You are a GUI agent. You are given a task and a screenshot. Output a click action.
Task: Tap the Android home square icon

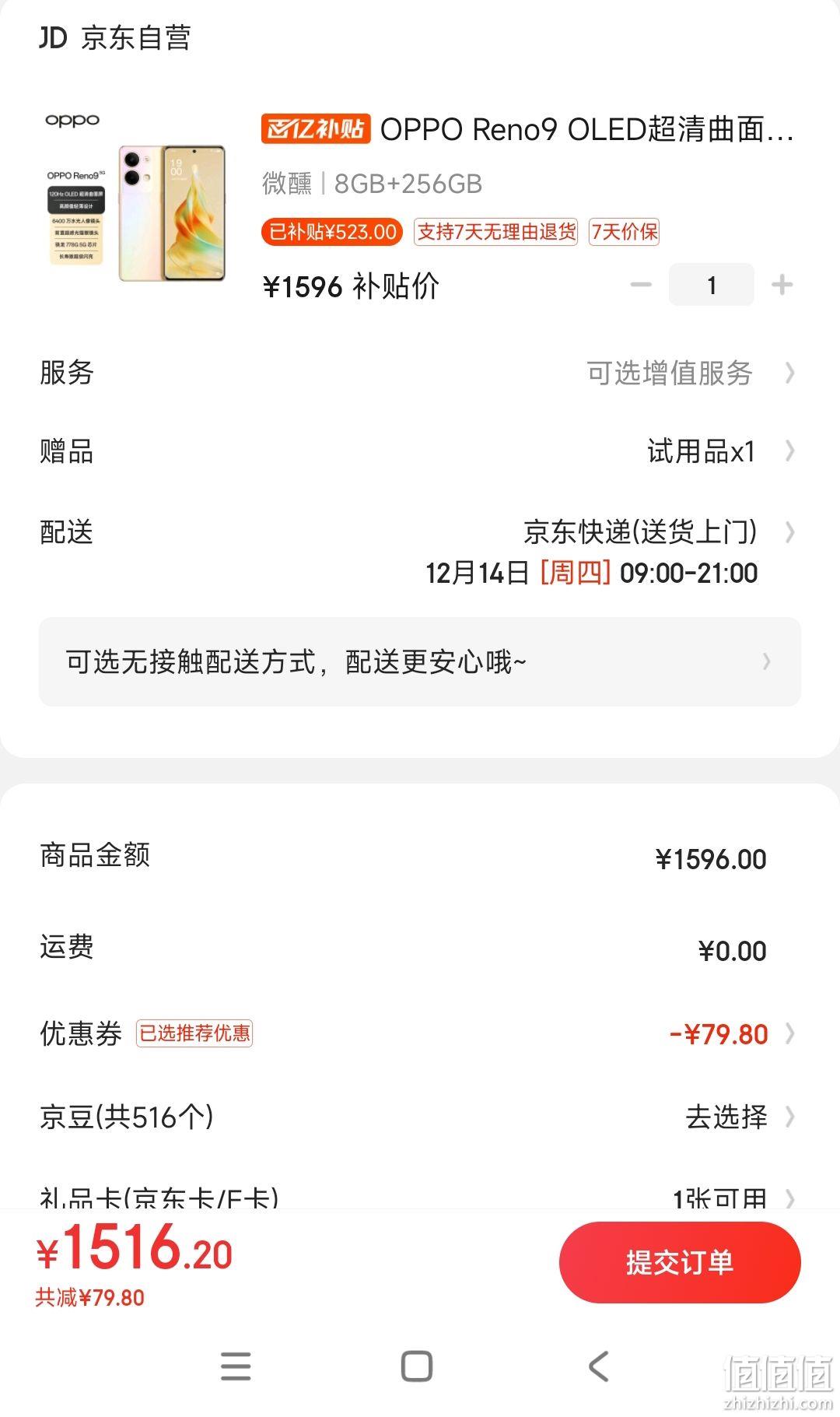point(417,1366)
